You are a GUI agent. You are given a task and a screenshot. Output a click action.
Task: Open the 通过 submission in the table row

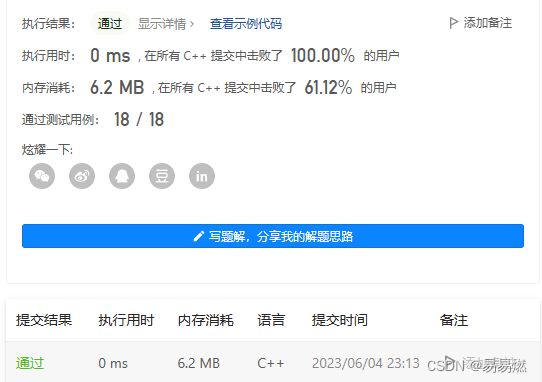pos(30,363)
